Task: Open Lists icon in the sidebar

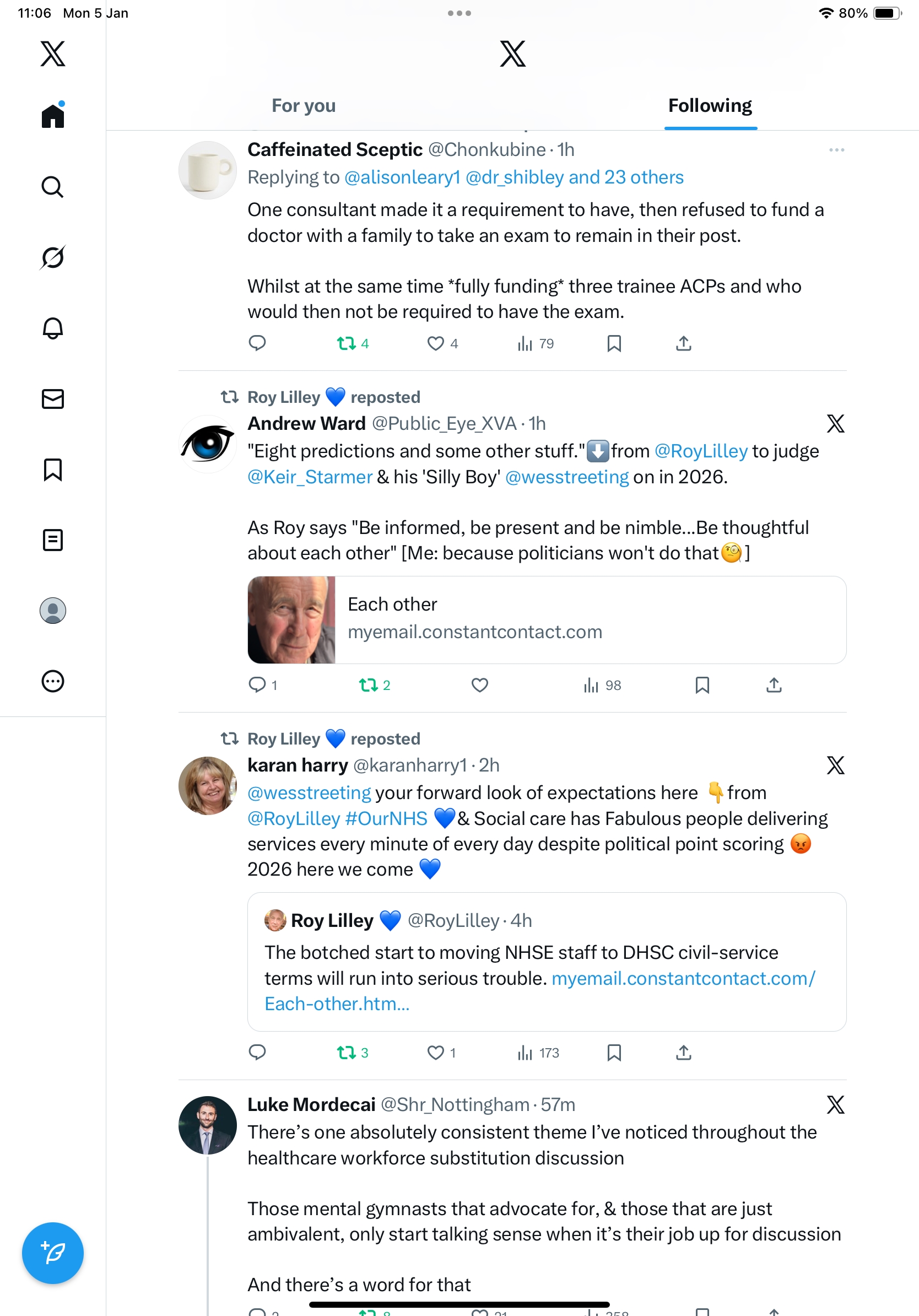Action: click(53, 540)
